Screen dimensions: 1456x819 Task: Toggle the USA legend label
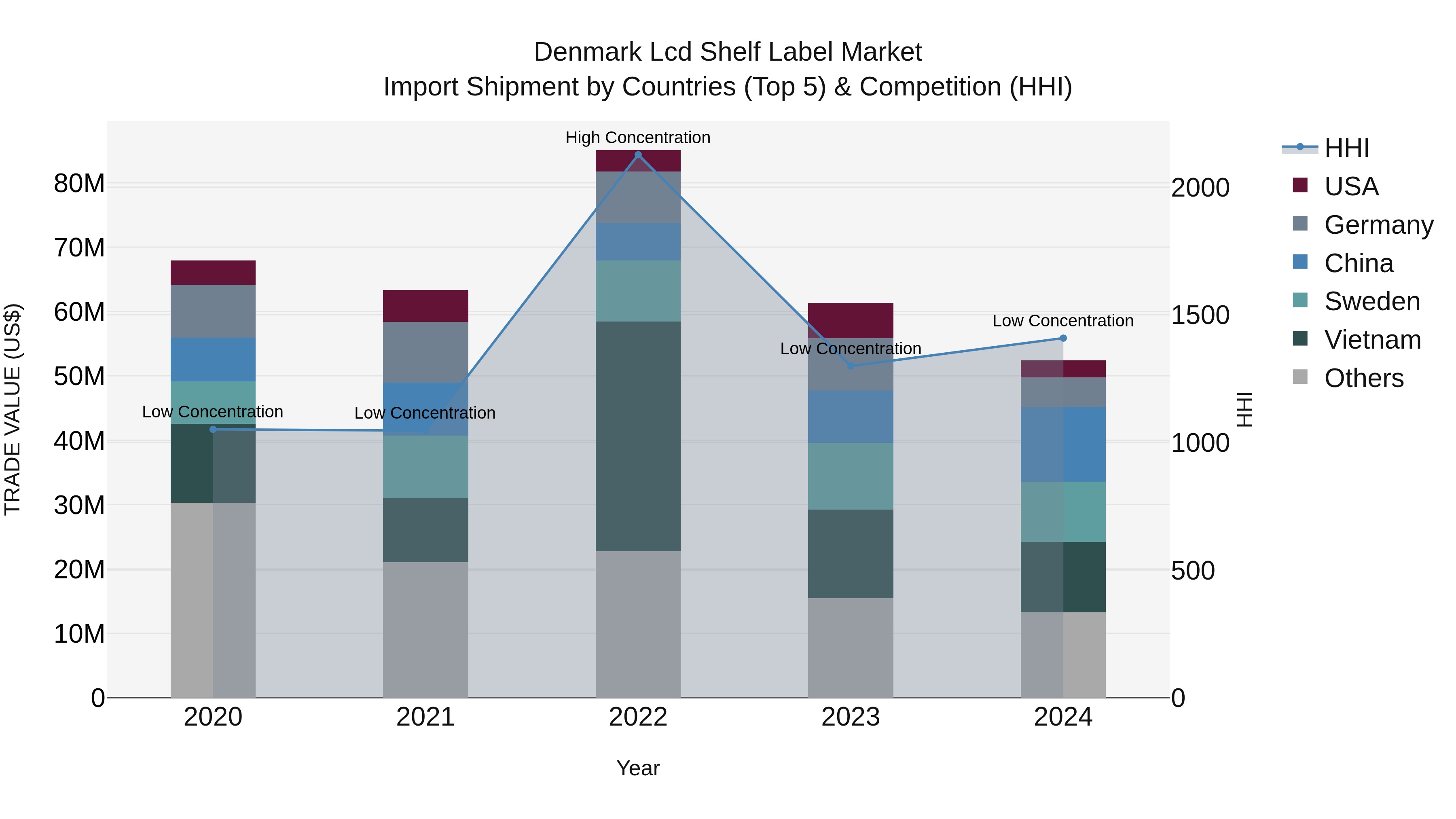[1351, 186]
